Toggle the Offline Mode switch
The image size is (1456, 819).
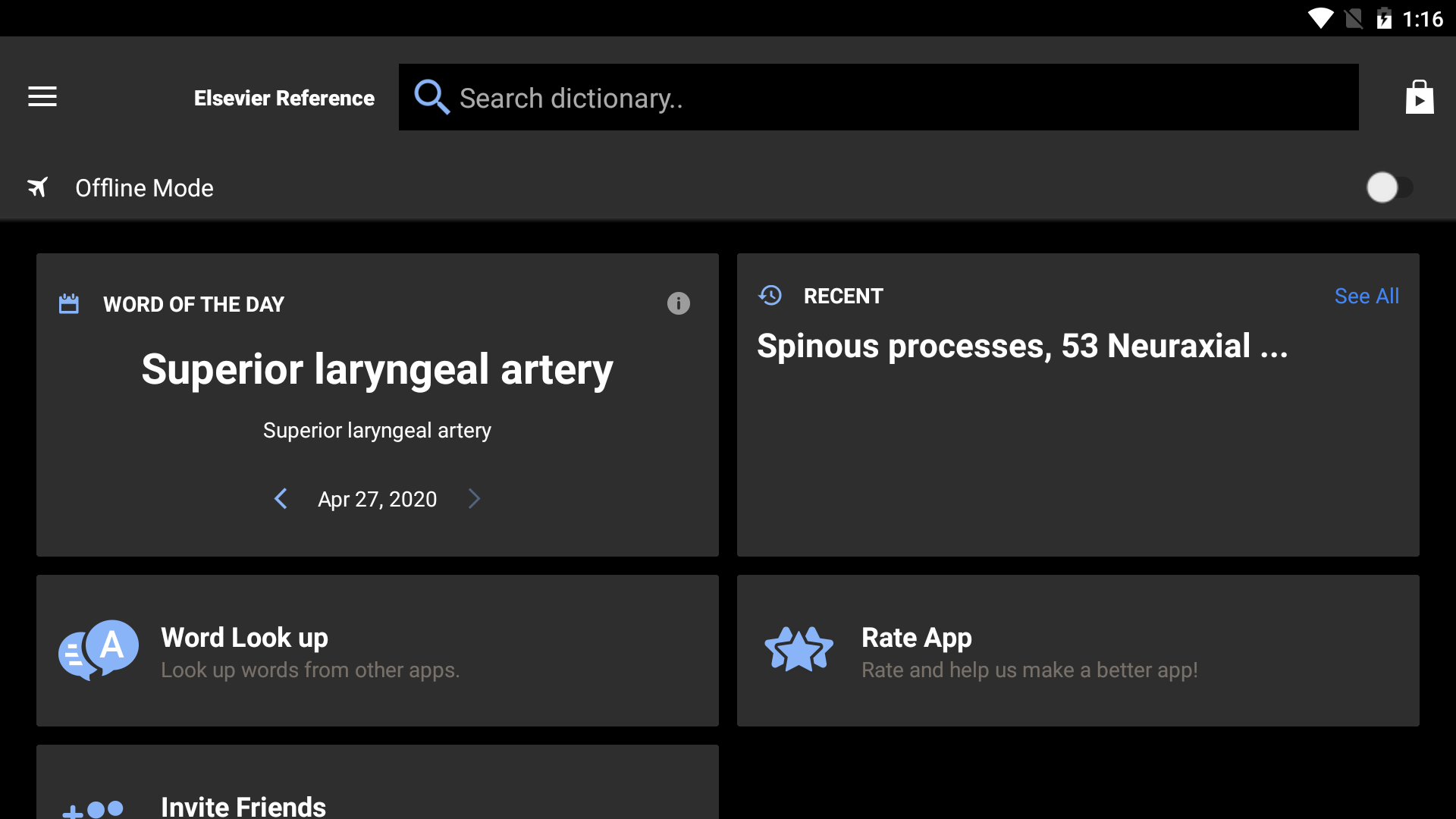pyautogui.click(x=1389, y=187)
